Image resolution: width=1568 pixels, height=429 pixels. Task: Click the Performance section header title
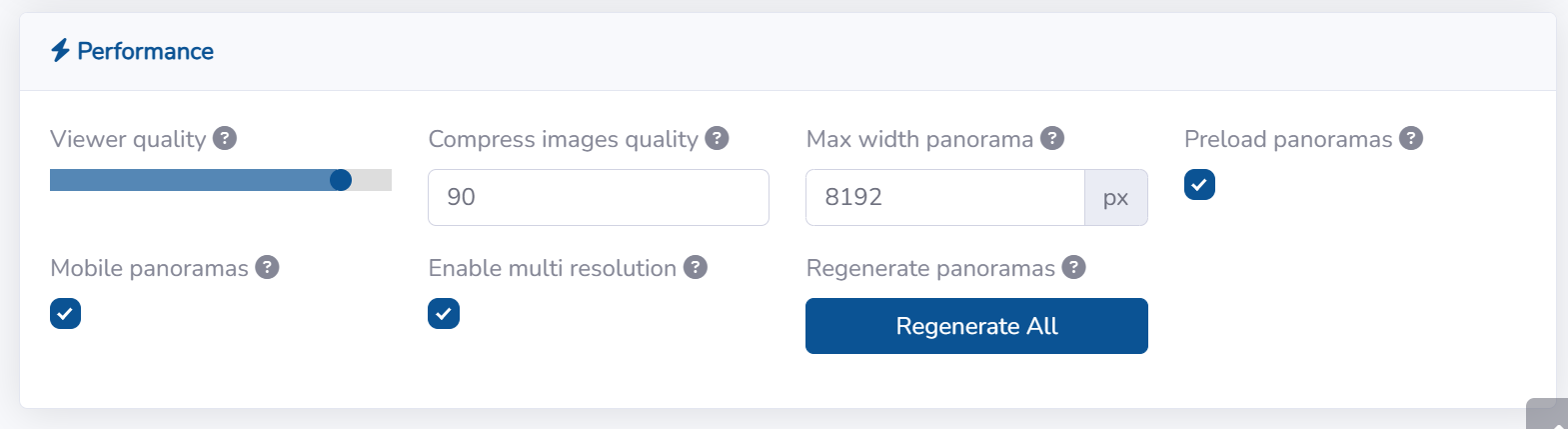click(x=145, y=51)
